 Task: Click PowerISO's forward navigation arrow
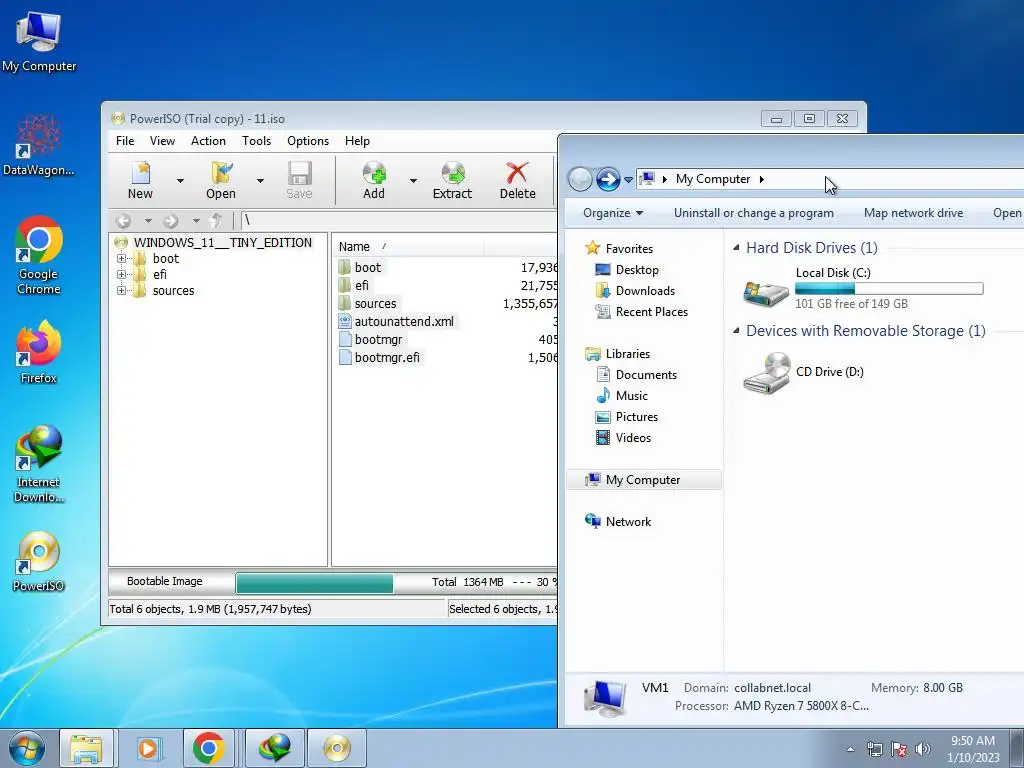tap(170, 221)
